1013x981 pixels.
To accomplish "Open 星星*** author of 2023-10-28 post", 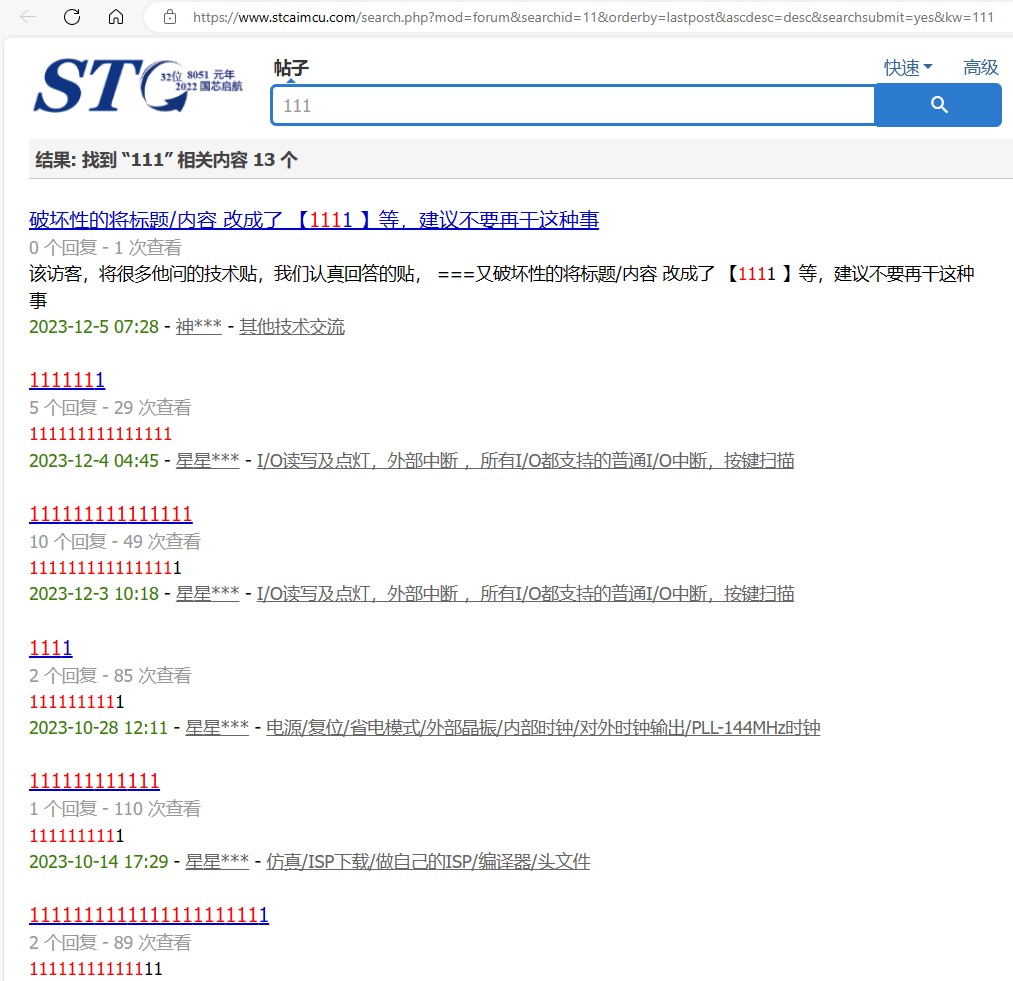I will (x=217, y=728).
